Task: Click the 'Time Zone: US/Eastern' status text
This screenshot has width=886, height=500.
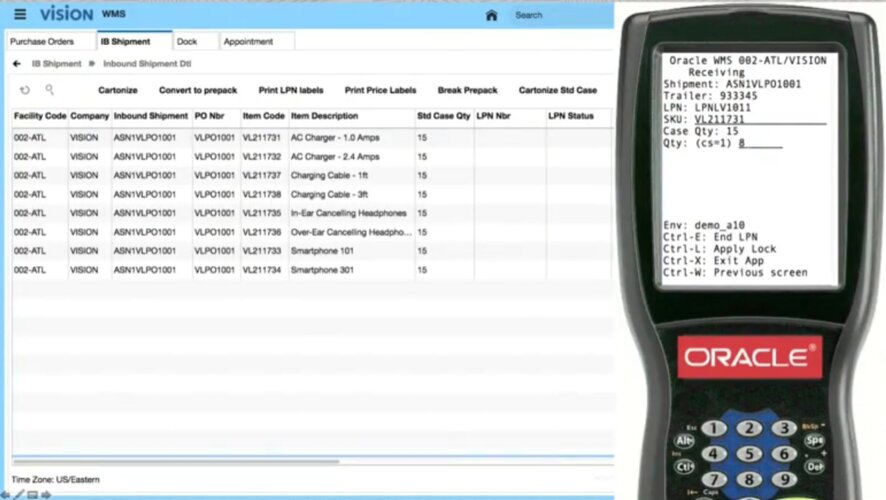Action: coord(55,480)
